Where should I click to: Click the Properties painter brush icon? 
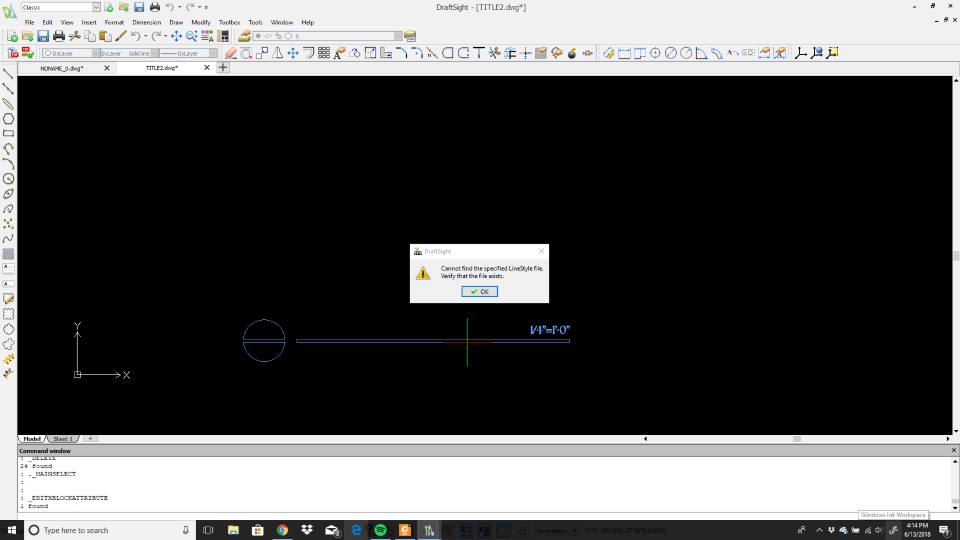121,36
